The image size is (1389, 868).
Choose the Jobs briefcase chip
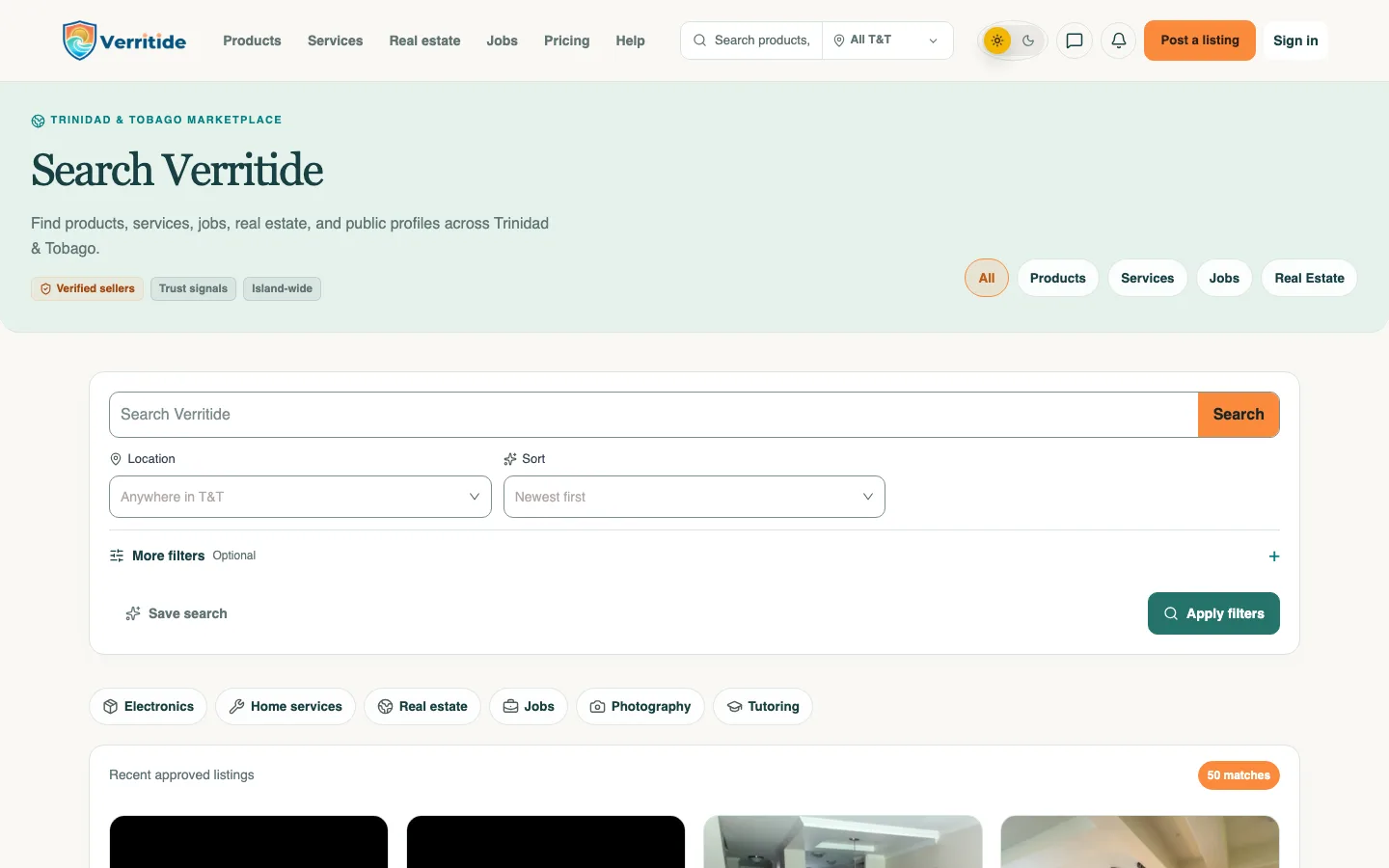coord(529,706)
